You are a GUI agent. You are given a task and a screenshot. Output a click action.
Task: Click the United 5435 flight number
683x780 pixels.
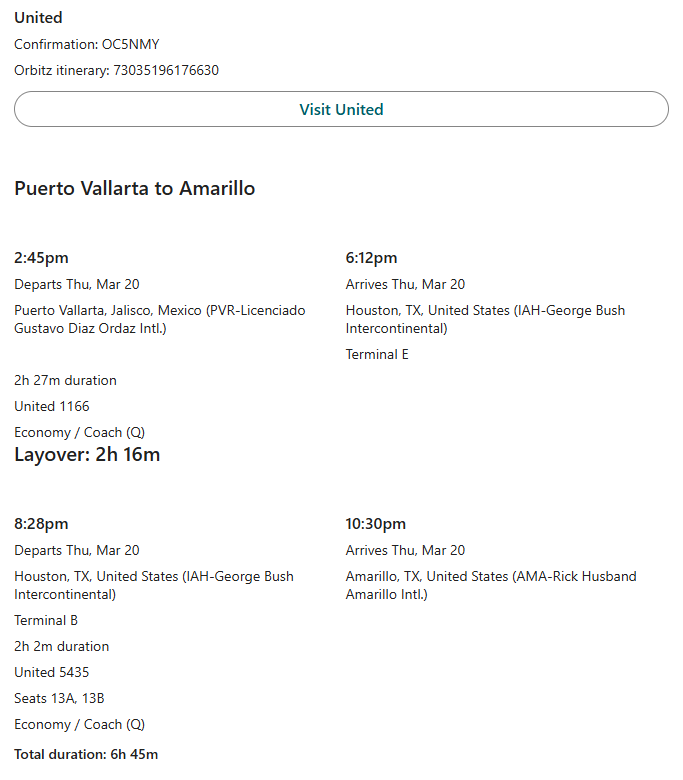(x=52, y=672)
